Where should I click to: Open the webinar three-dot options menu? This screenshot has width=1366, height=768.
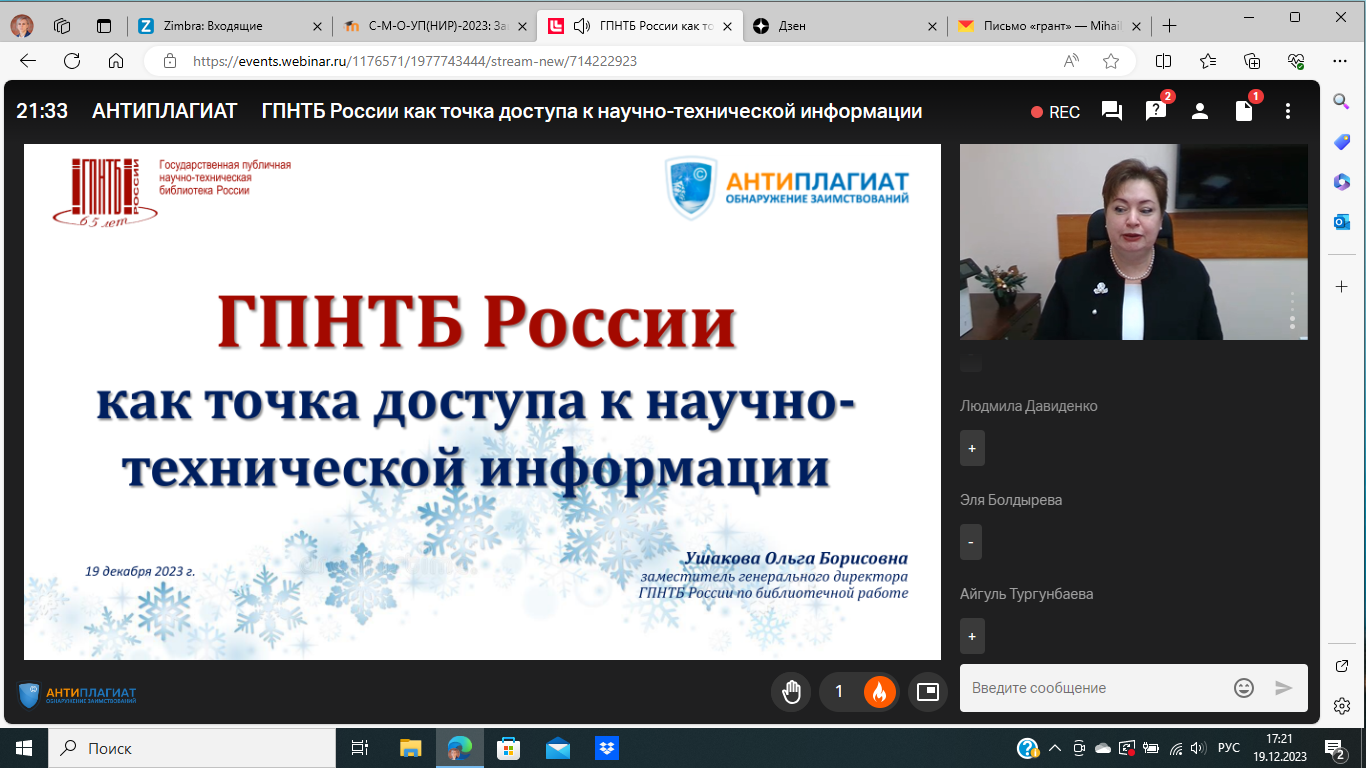(1288, 111)
